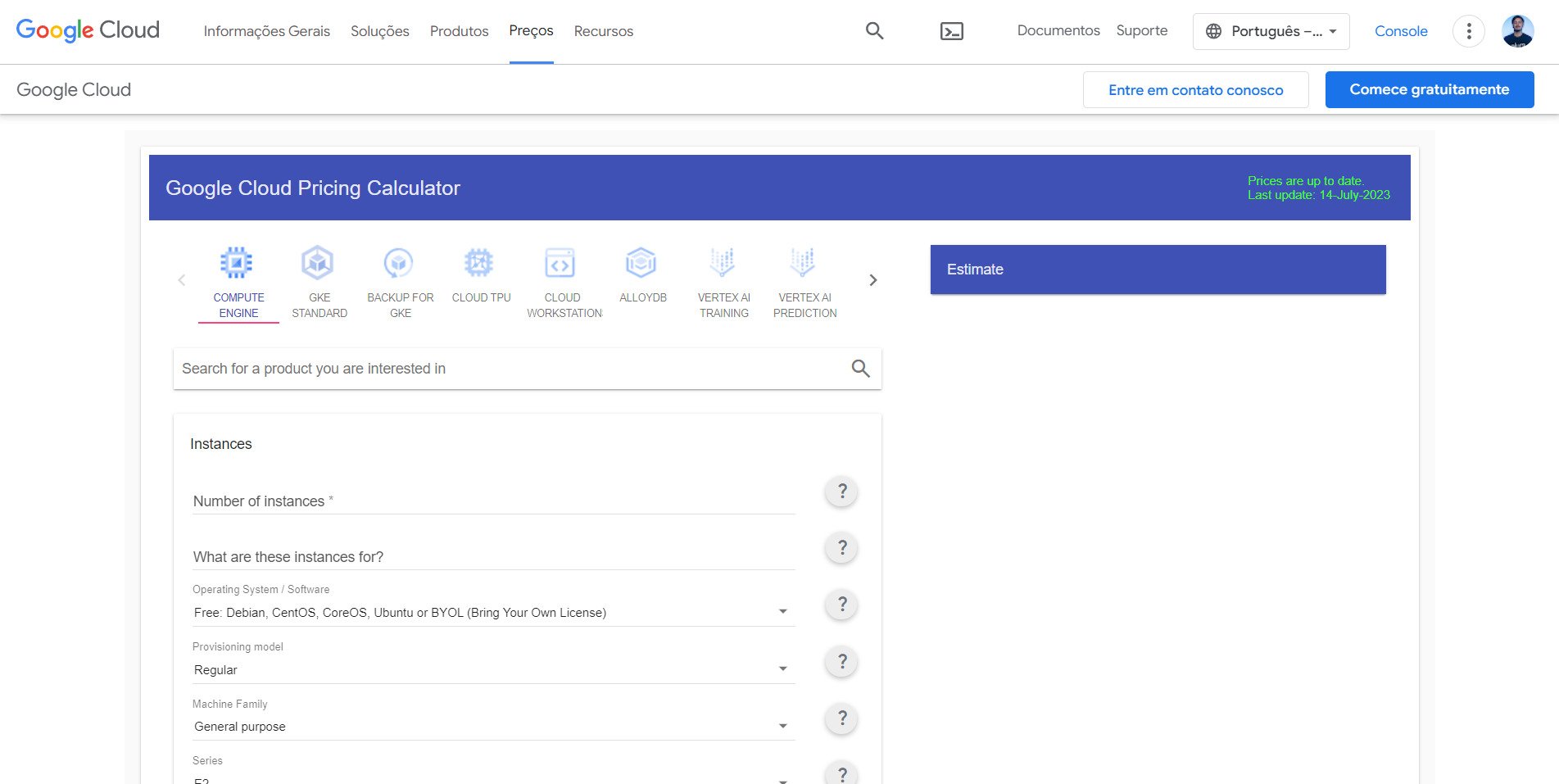Image resolution: width=1559 pixels, height=784 pixels.
Task: Click the Google Cloud subheader title
Action: [x=74, y=90]
